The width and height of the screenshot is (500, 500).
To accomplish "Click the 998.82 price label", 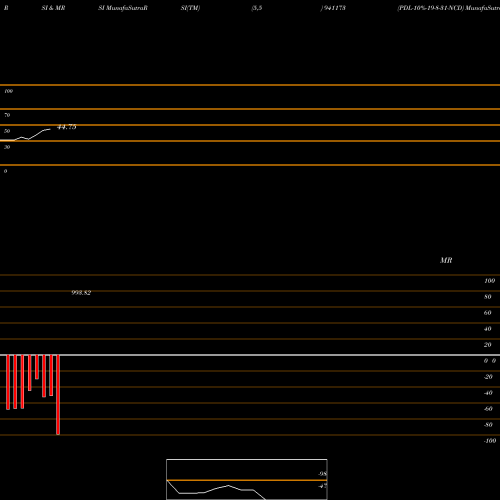I will (x=81, y=293).
